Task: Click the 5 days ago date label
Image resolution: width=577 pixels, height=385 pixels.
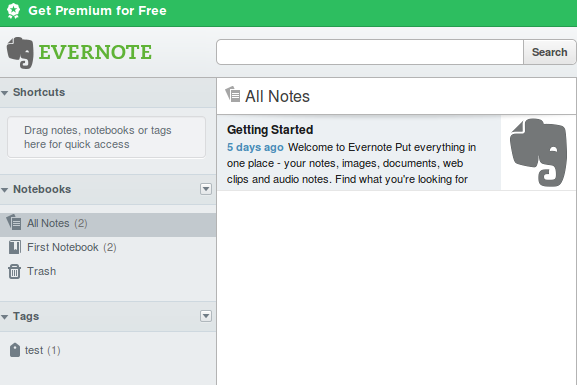Action: 255,147
